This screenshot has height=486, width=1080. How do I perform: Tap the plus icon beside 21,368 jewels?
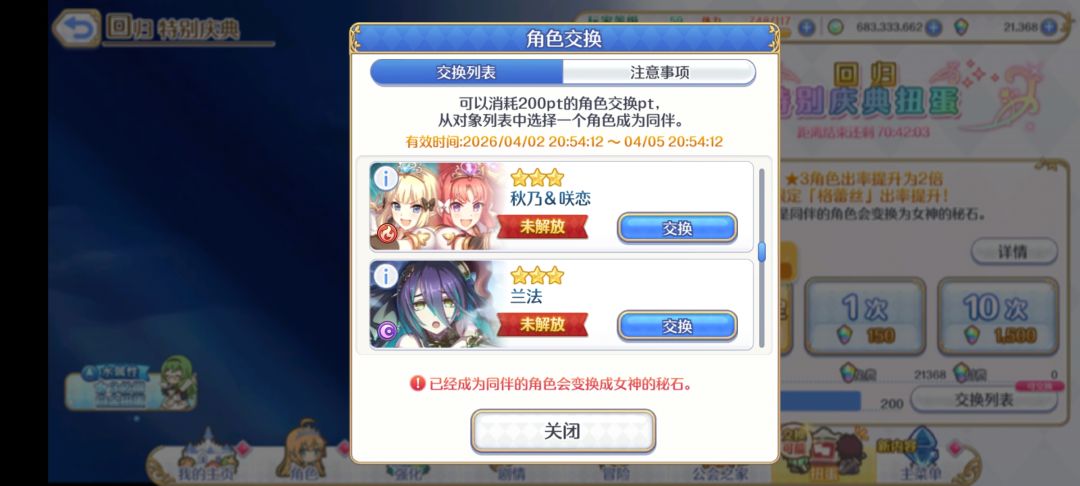[1048, 27]
